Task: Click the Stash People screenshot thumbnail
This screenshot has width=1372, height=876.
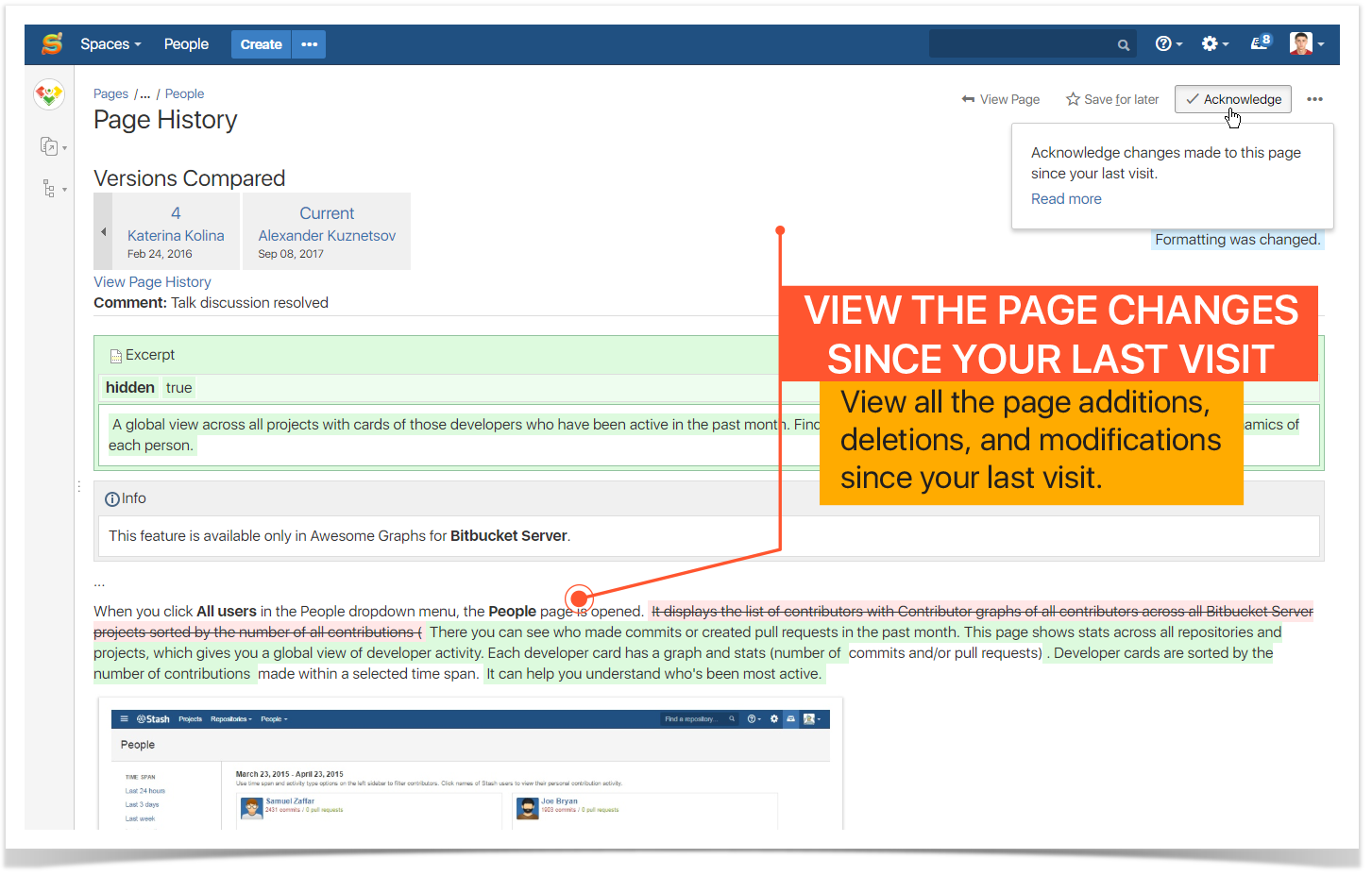Action: click(x=470, y=764)
